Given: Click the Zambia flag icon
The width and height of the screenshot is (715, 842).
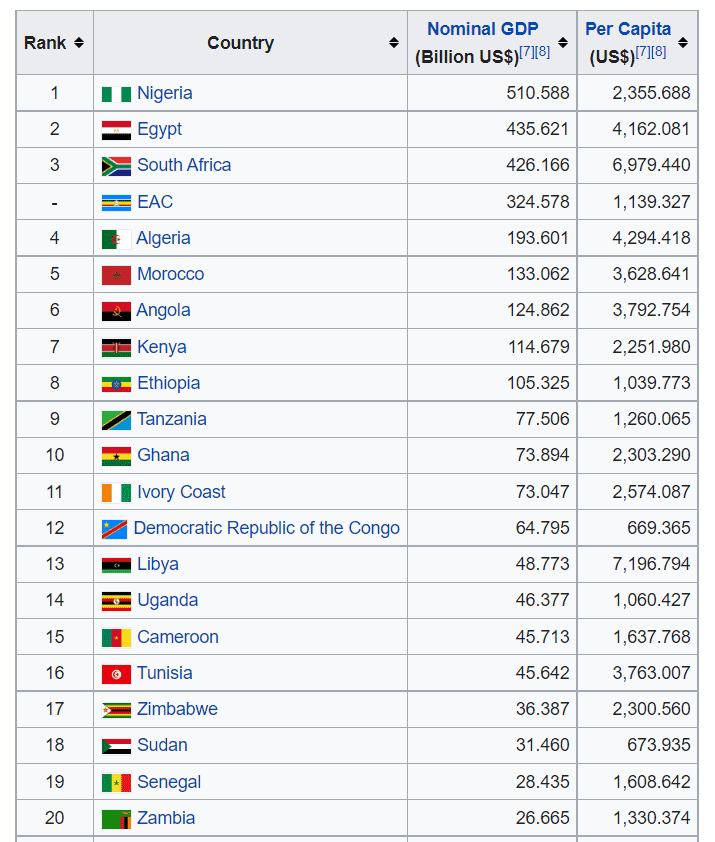Looking at the screenshot, I should pyautogui.click(x=116, y=819).
